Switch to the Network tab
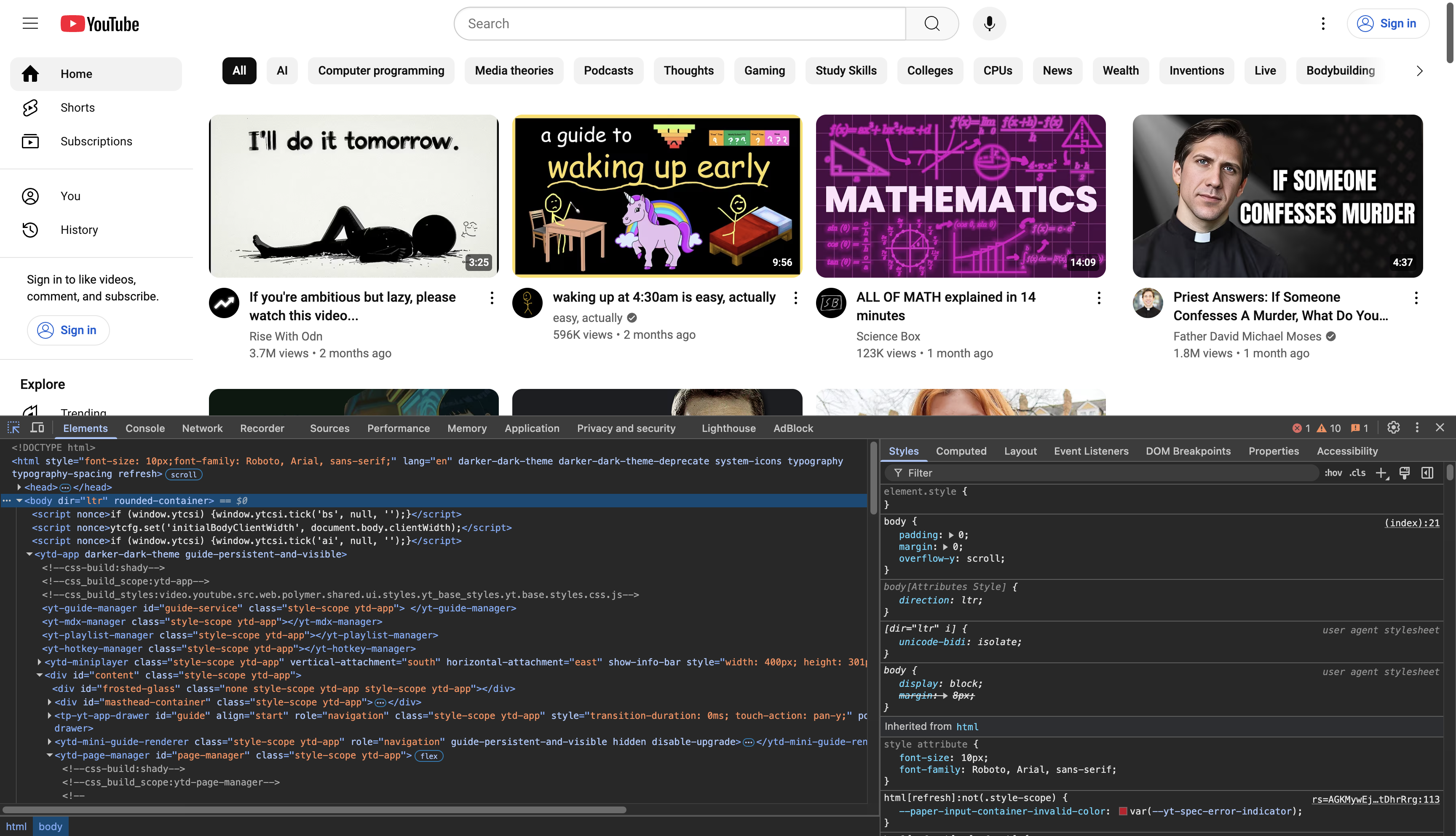1456x836 pixels. pyautogui.click(x=202, y=429)
